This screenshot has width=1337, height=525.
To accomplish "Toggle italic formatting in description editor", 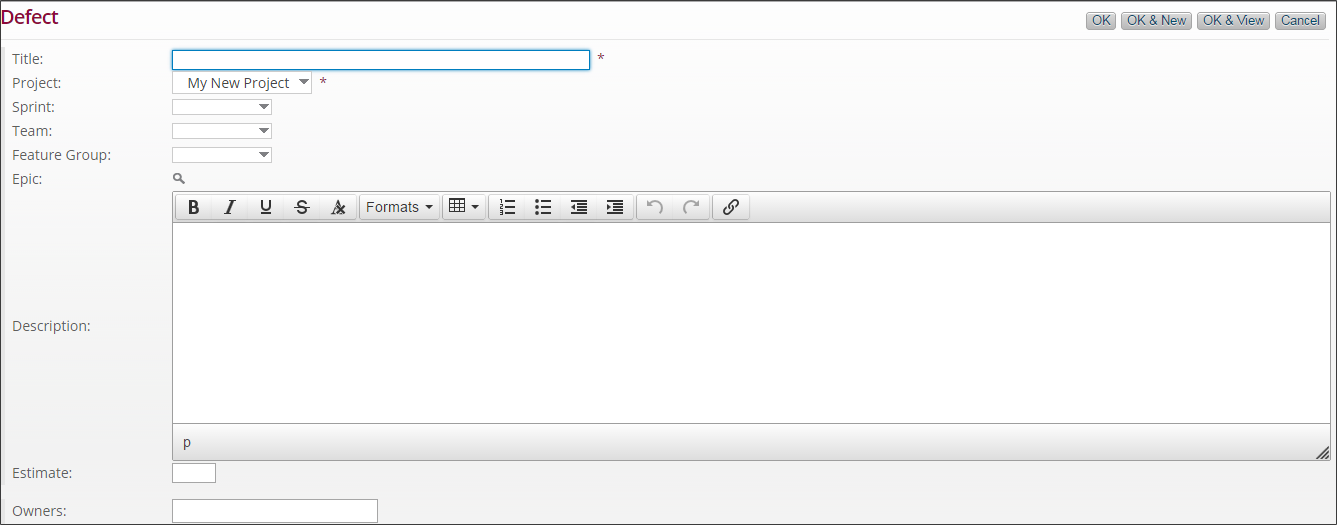I will tap(230, 207).
